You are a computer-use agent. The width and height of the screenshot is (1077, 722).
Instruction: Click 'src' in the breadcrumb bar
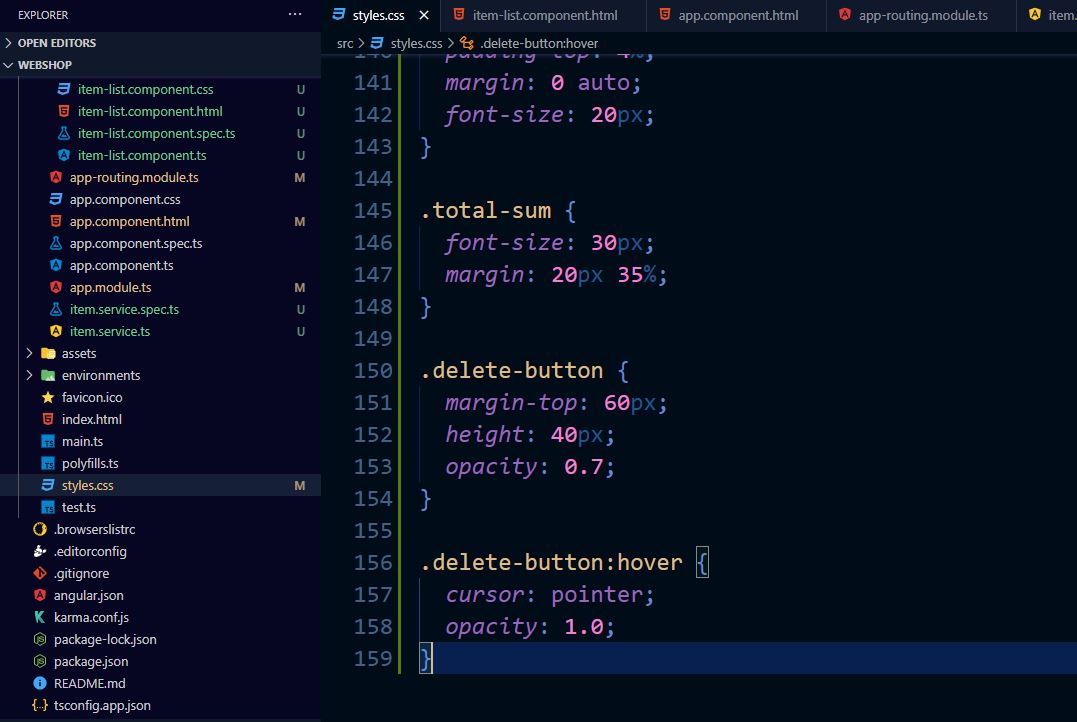[x=344, y=44]
